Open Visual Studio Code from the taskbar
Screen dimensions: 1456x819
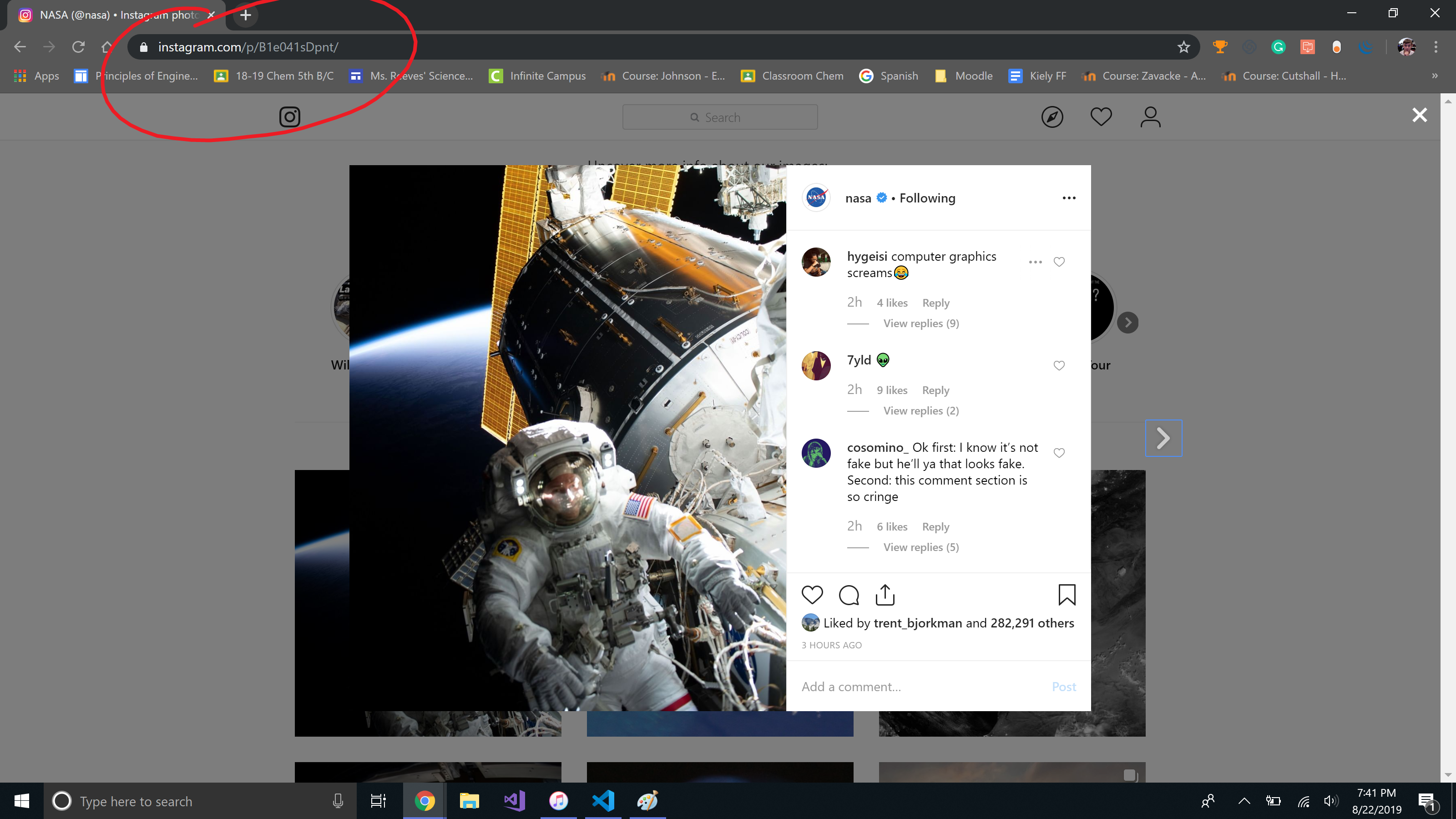[x=603, y=801]
